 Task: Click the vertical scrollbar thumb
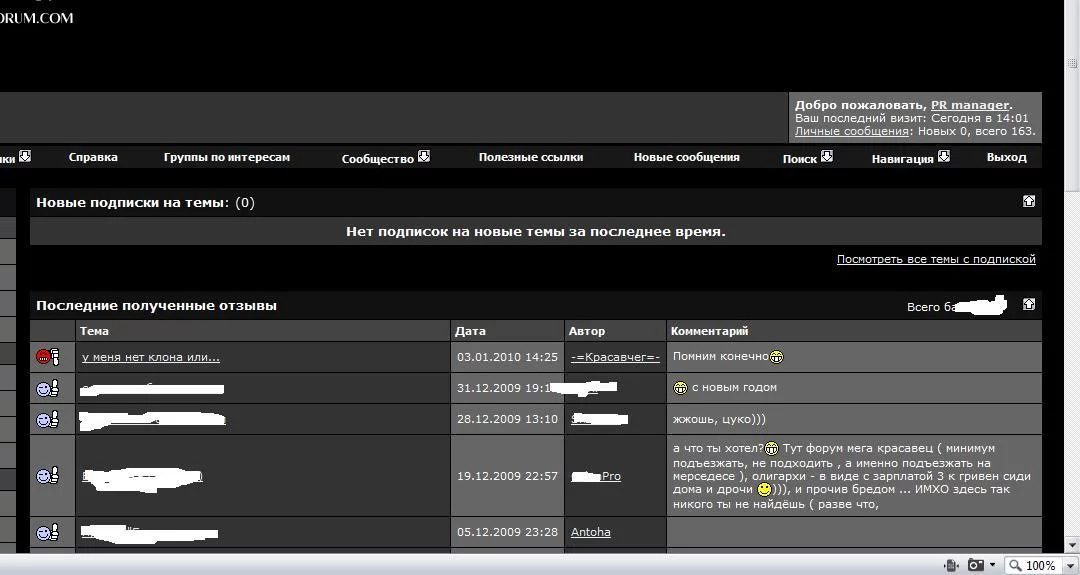tap(1072, 96)
